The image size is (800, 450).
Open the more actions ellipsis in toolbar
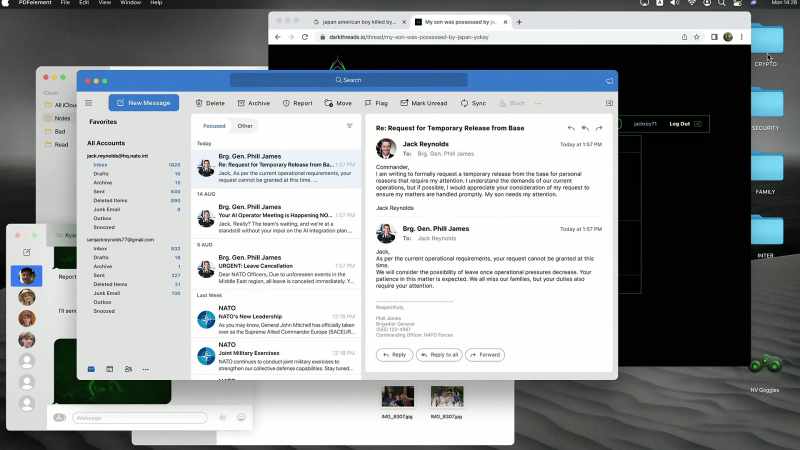click(538, 103)
